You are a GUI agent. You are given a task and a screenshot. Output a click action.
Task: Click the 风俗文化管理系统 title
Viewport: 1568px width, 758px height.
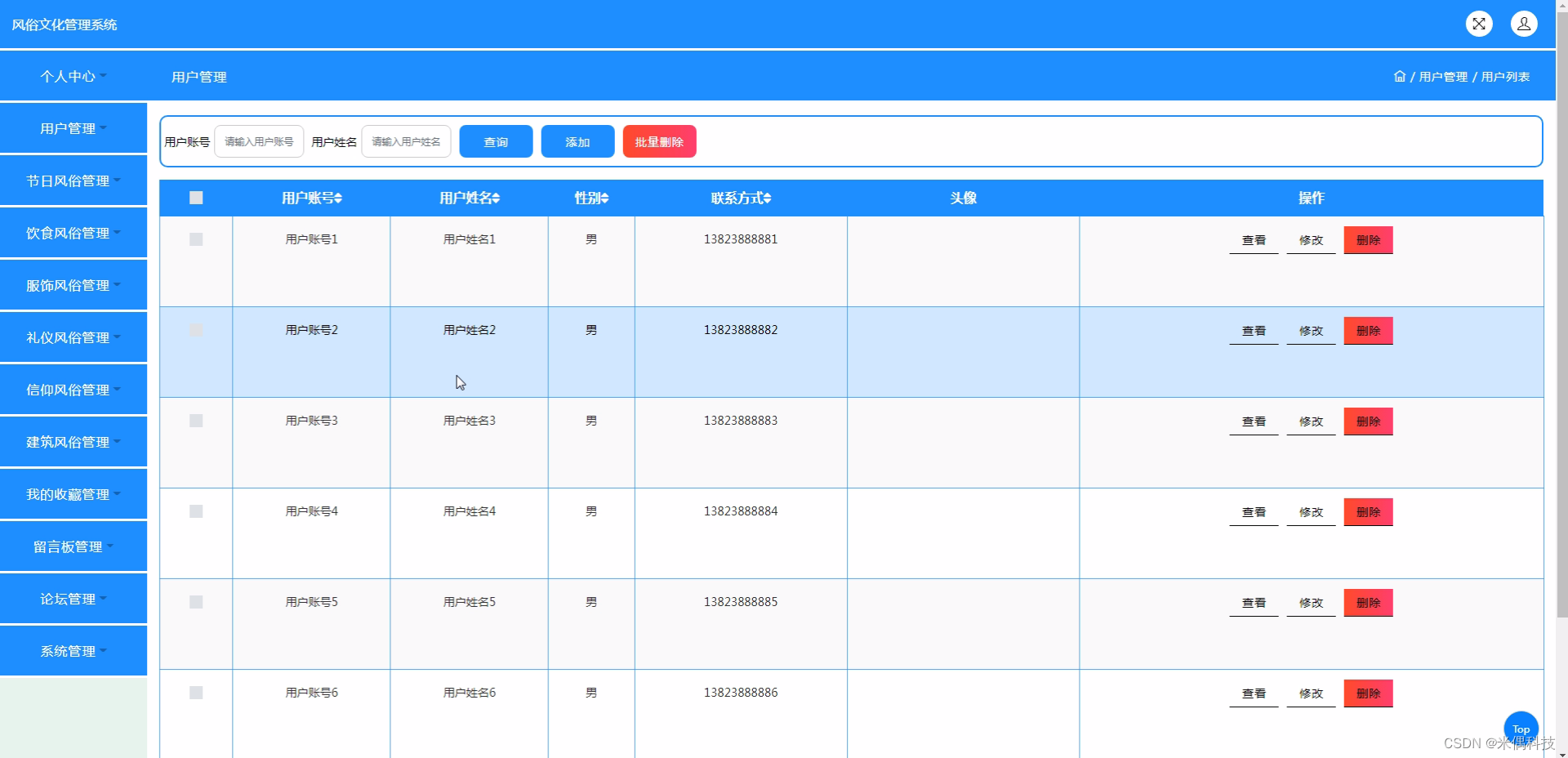click(65, 25)
